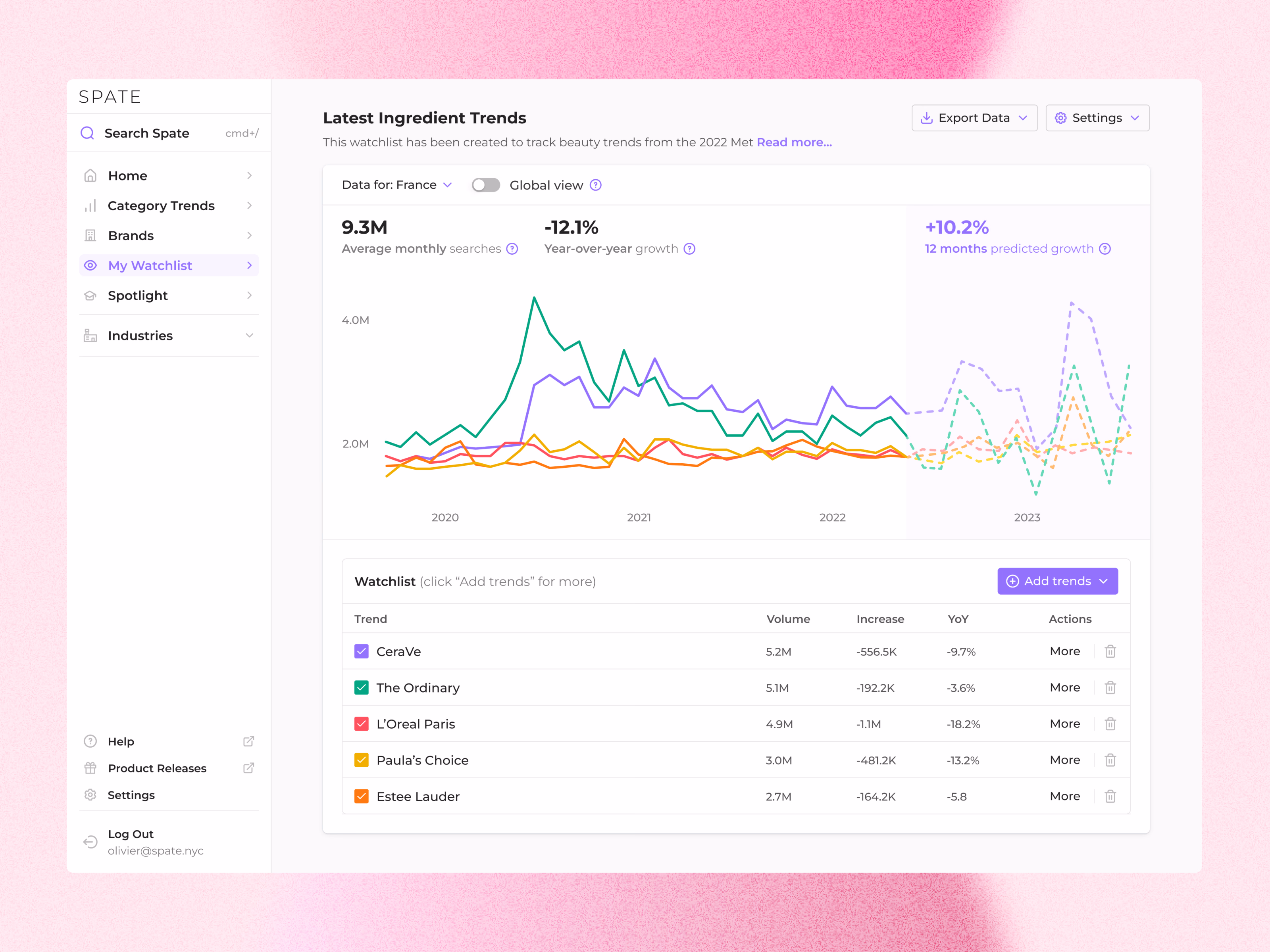Toggle the Global view switch

(486, 185)
